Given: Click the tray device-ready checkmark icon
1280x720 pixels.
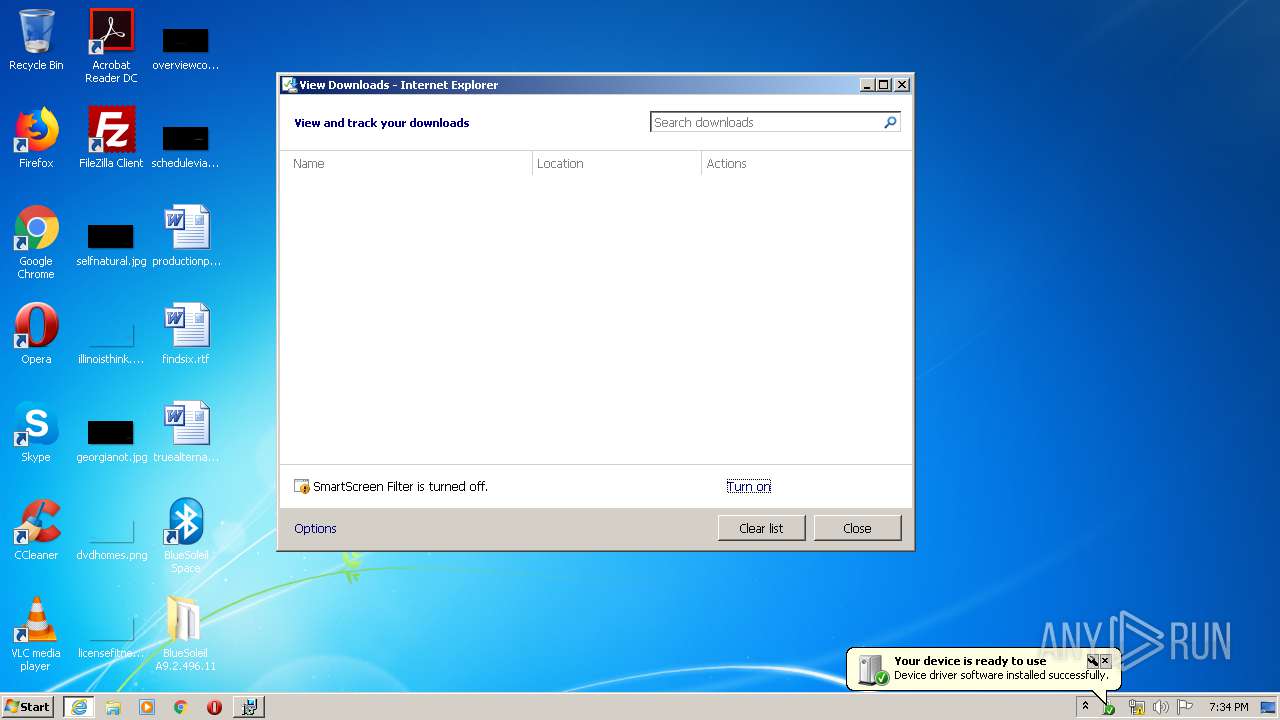Looking at the screenshot, I should click(1109, 708).
